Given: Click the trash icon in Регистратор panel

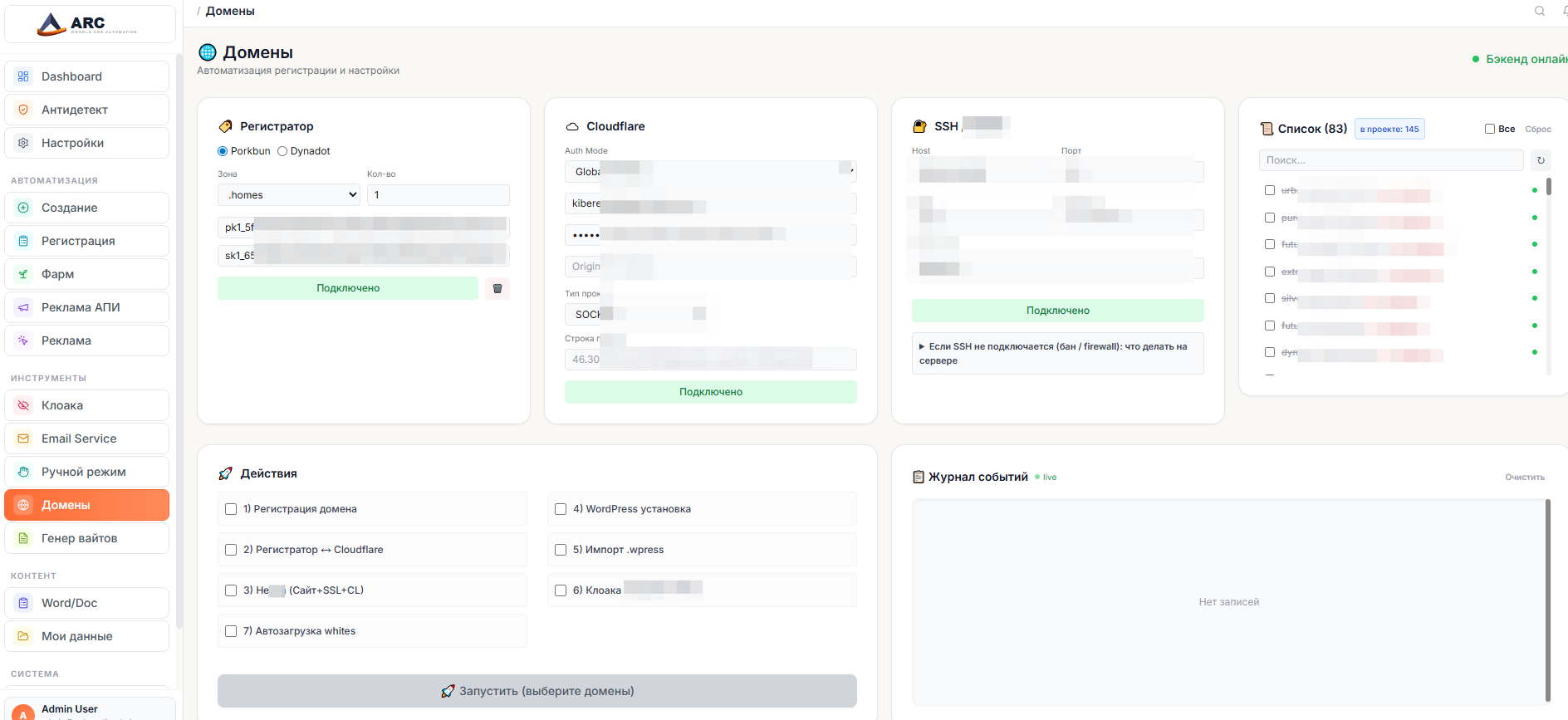Looking at the screenshot, I should 497,288.
